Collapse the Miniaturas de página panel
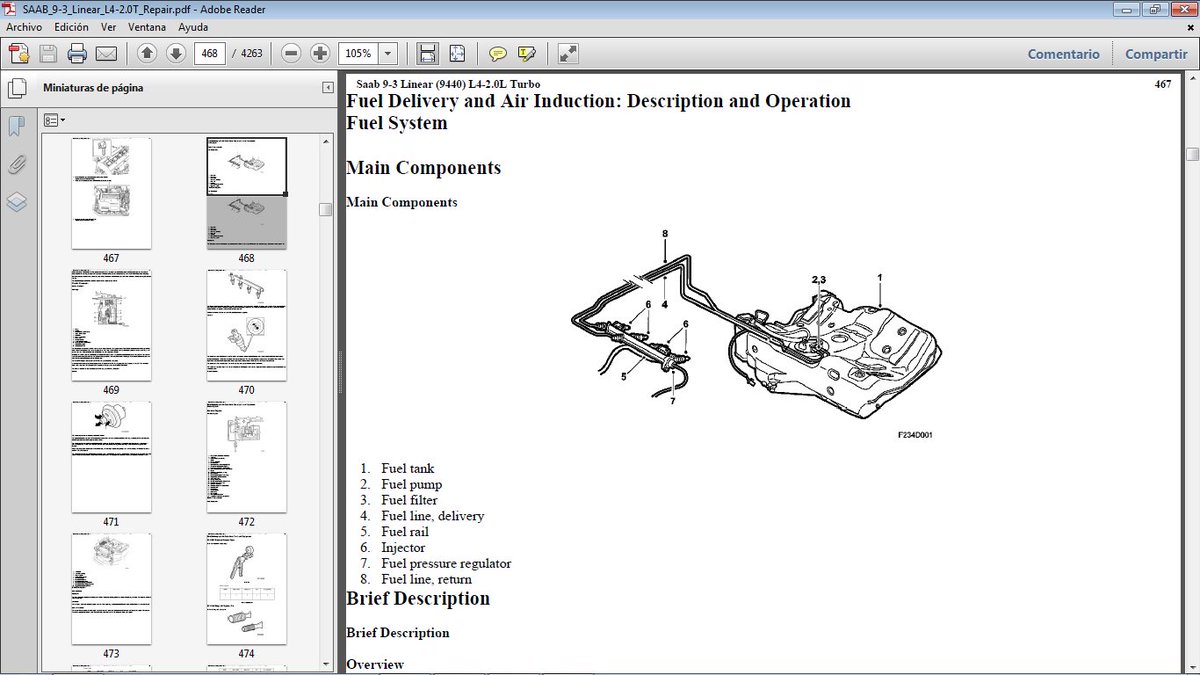 coord(327,88)
